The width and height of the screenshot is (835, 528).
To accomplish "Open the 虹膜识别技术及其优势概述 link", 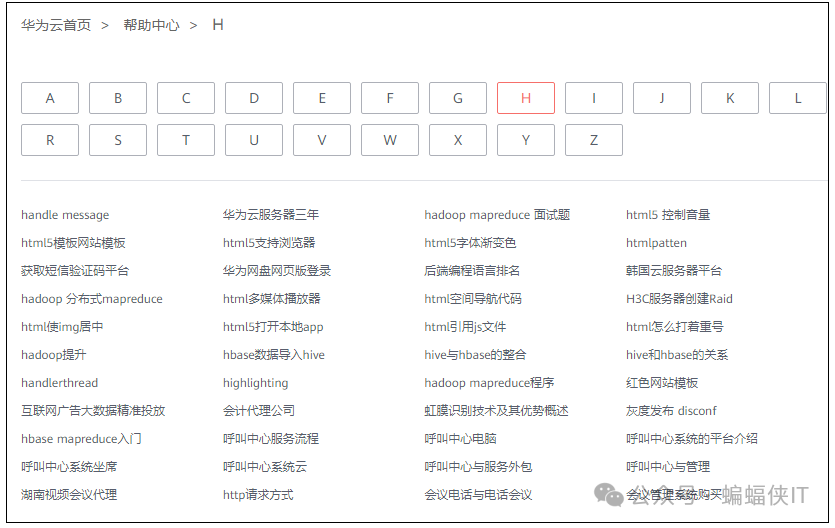I will click(496, 411).
